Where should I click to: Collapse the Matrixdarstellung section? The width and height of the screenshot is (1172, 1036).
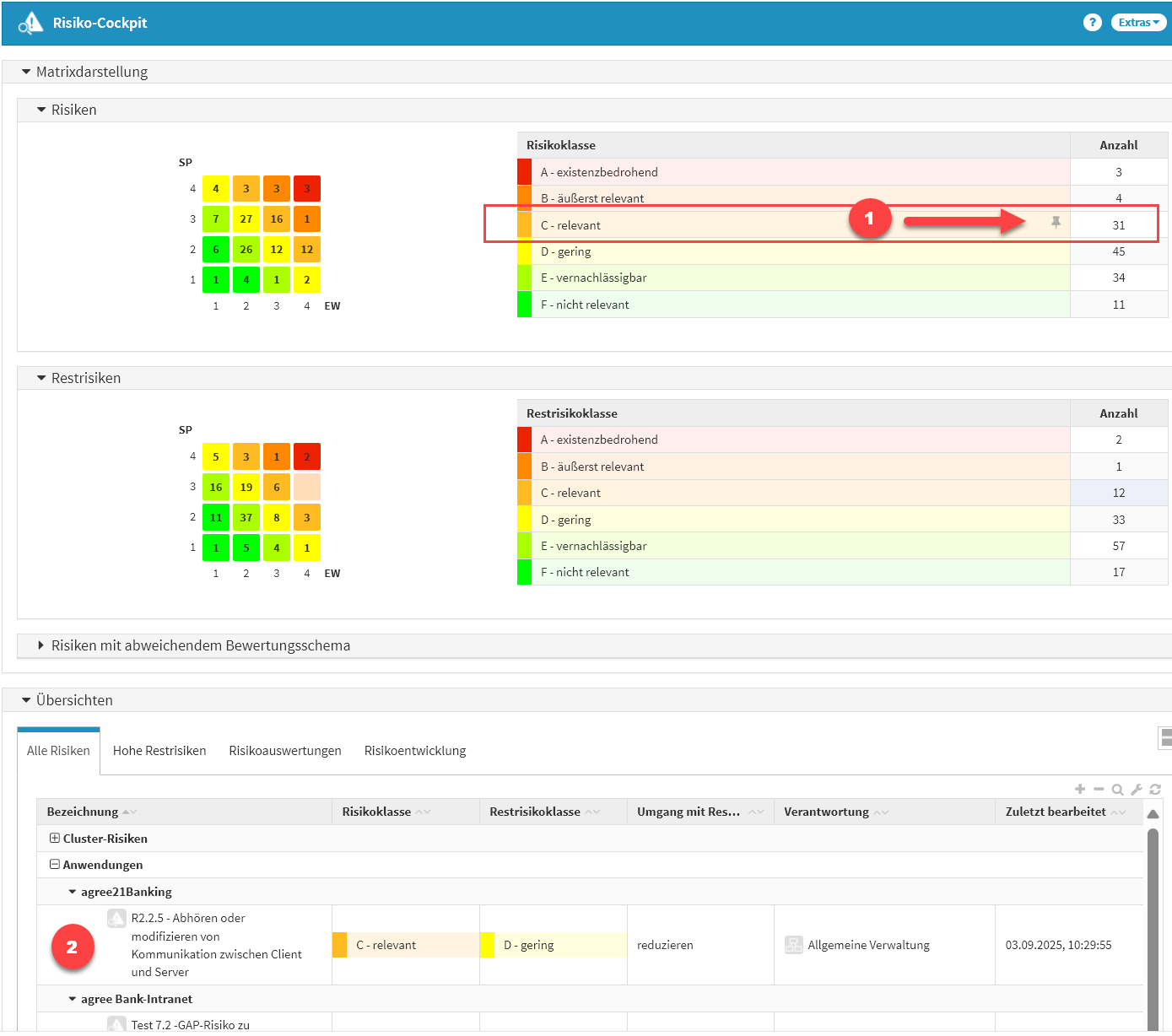[x=26, y=72]
